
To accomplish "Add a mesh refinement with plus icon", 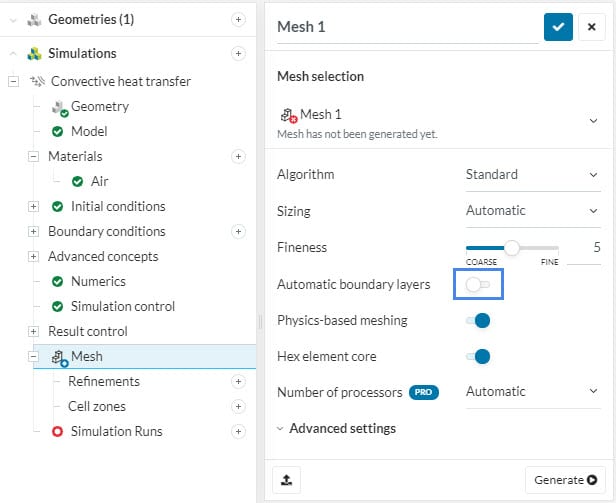I will click(238, 381).
